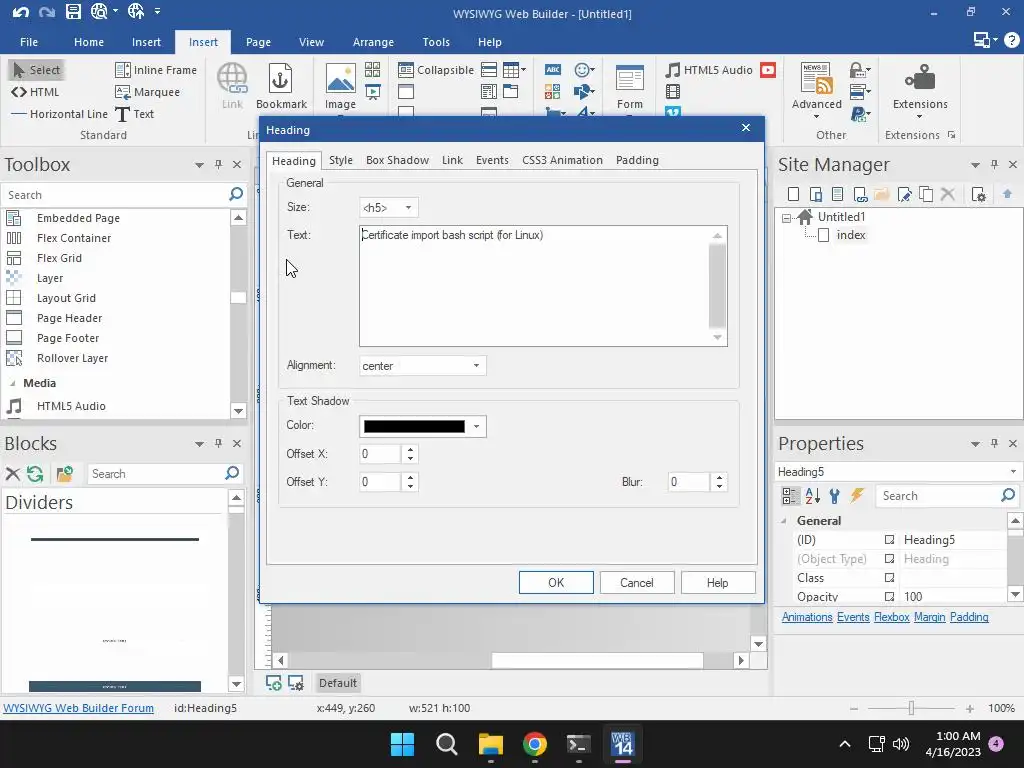Open the Link tab in Heading dialog
This screenshot has height=768, width=1024.
452,160
